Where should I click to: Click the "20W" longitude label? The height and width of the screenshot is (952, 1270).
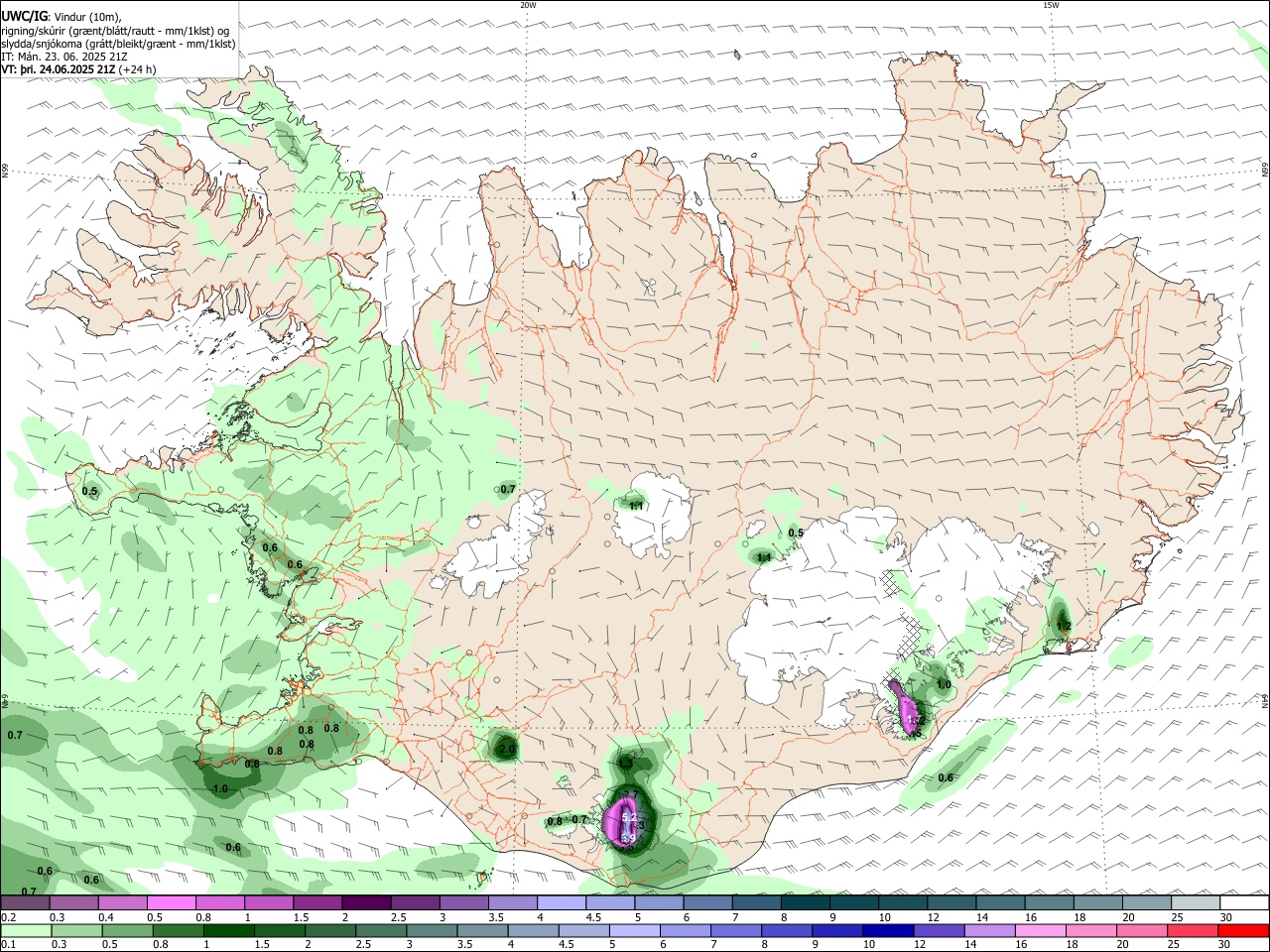click(528, 5)
